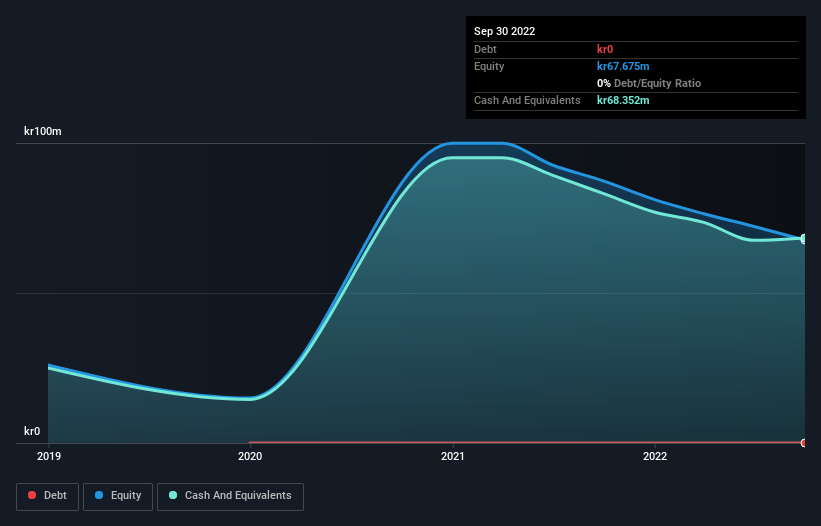Toggle the Debt series legend button
The height and width of the screenshot is (526, 821).
pos(47,496)
